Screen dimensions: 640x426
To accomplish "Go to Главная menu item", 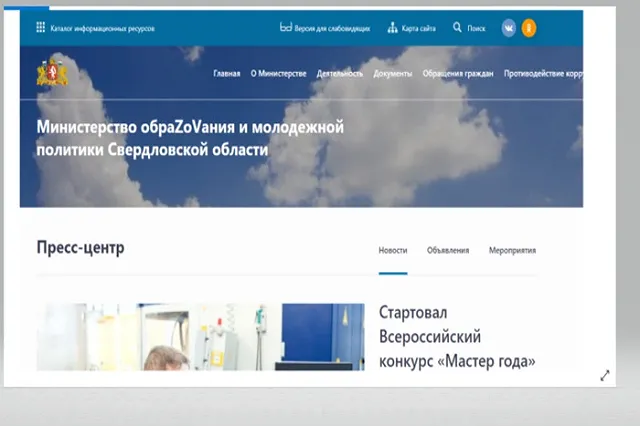I will point(227,73).
